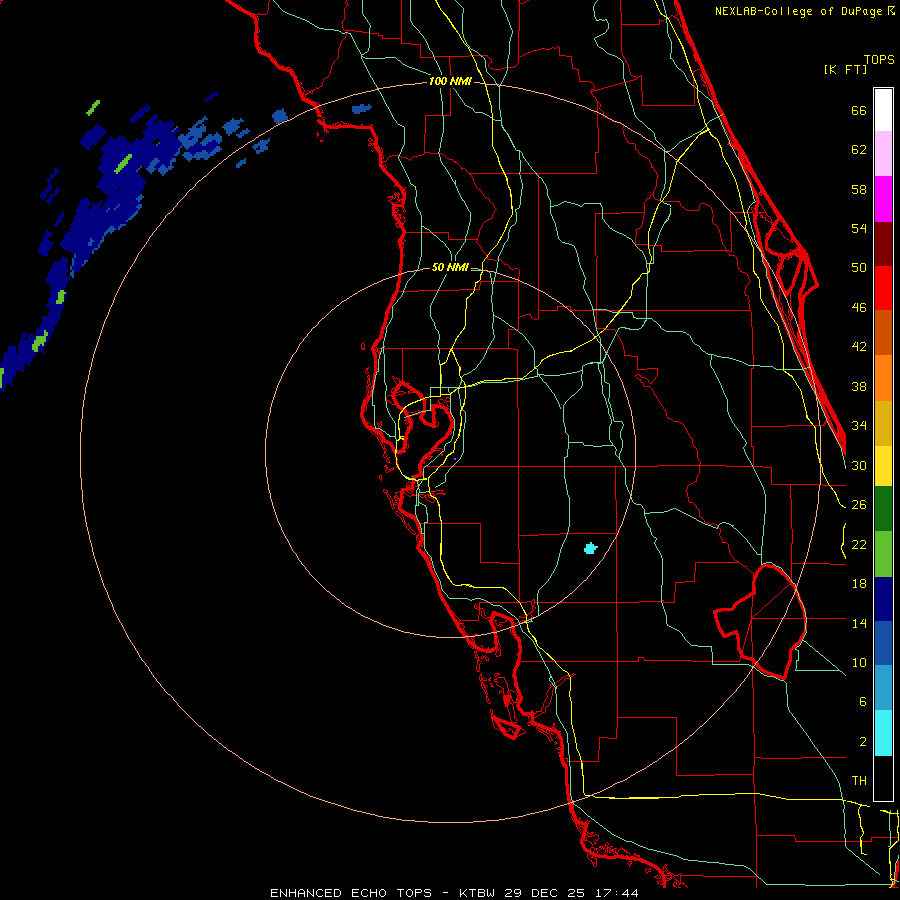Click the NEXLAB-College of DuPage label
The image size is (900, 900).
click(800, 11)
